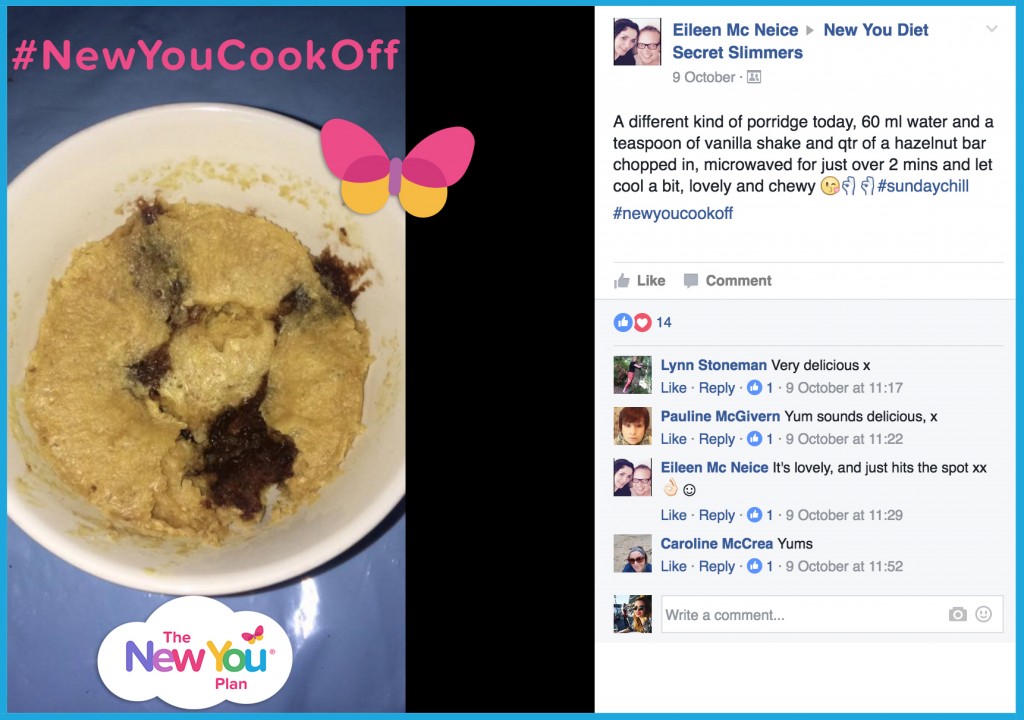Click Caroline McCrea's name link

(716, 544)
